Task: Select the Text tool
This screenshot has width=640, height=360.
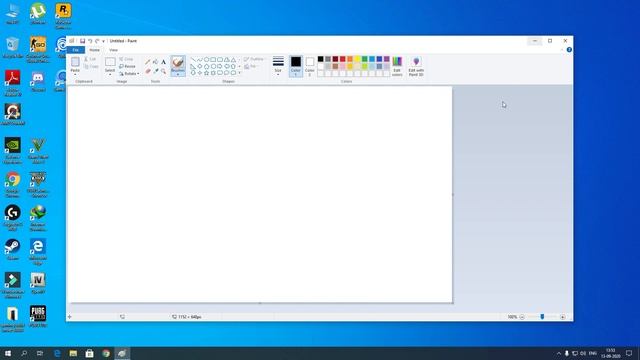Action: click(163, 62)
